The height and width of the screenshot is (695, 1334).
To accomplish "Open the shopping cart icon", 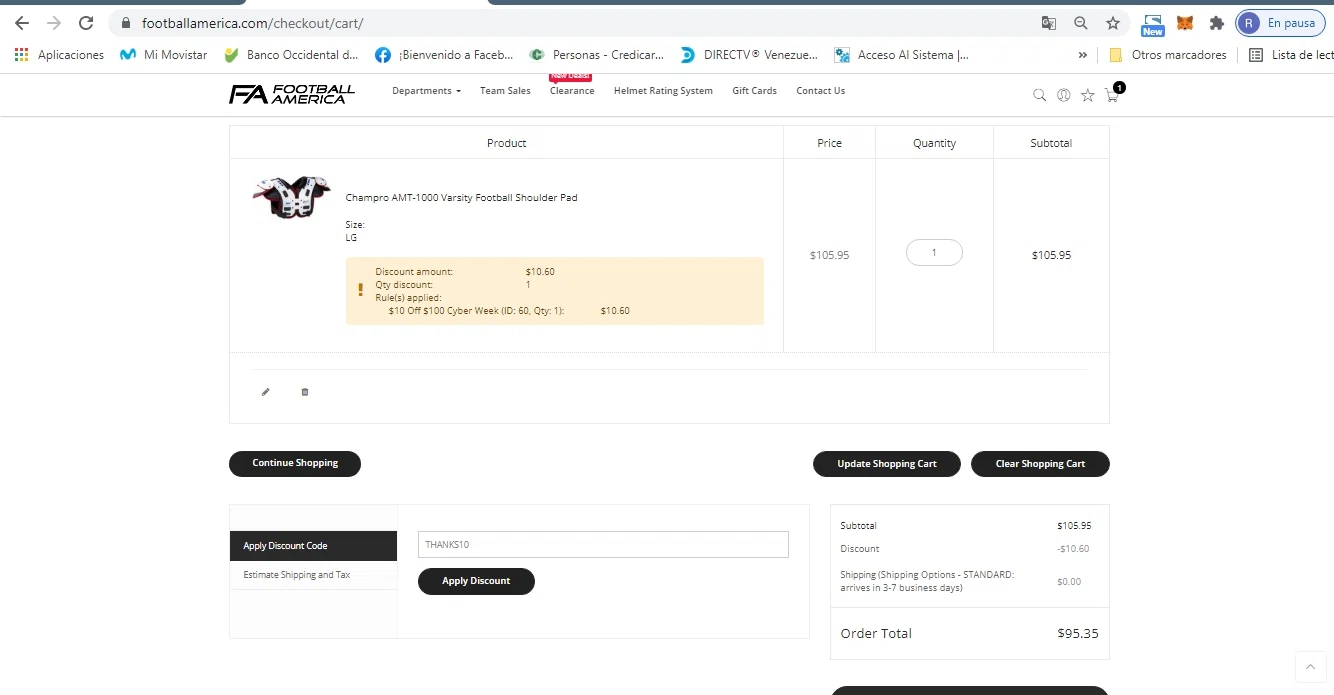I will [1112, 95].
